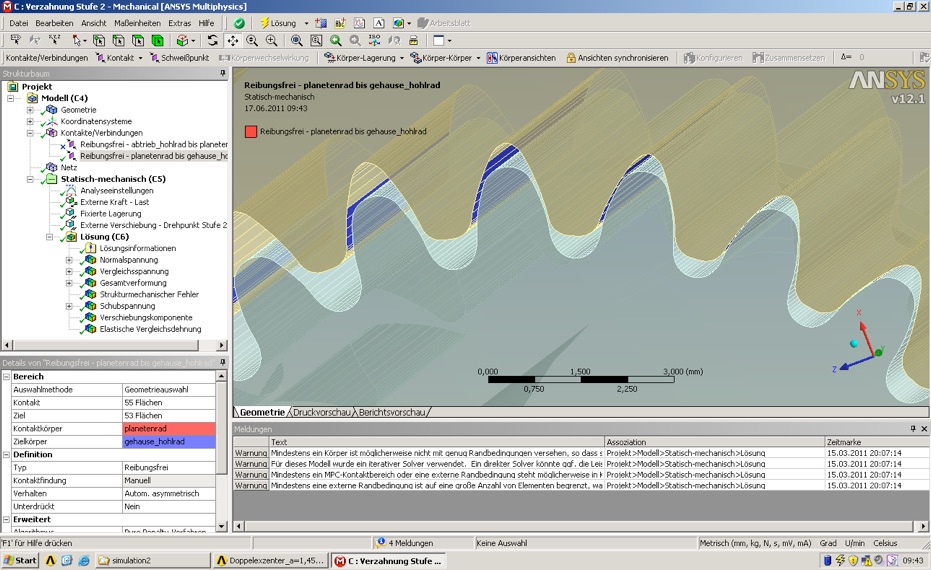
Task: Collapse the Kontakte/Verbindungen node
Action: (x=30, y=133)
